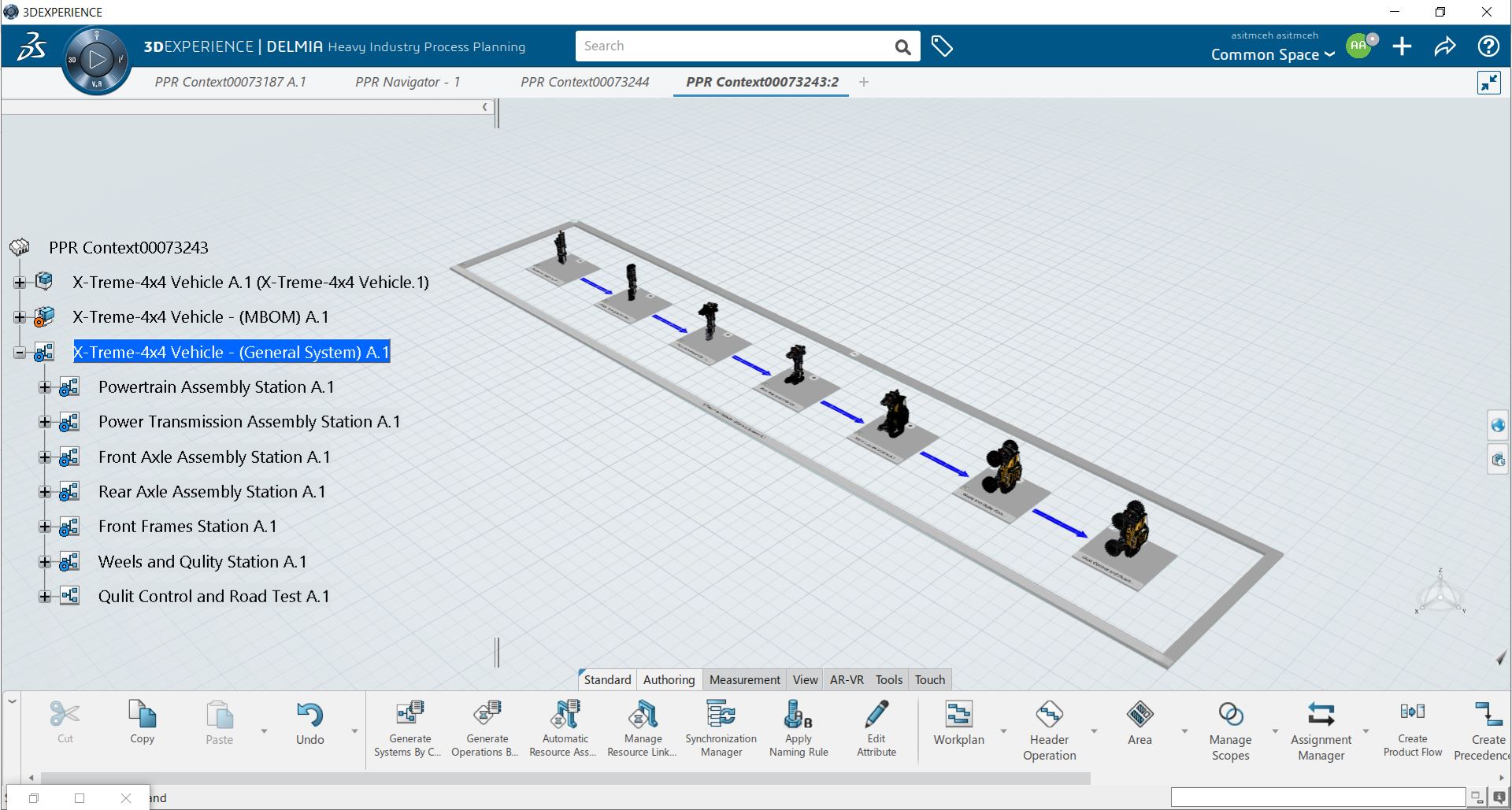Screen dimensions: 1512x810
Task: Expand Front Frames Station A.1
Action: coord(45,527)
